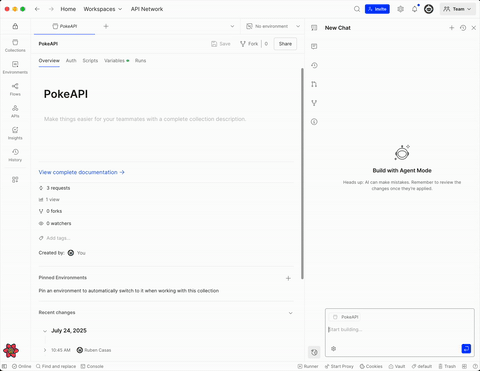480x371 pixels.
Task: Open settings gear in the header
Action: point(401,9)
